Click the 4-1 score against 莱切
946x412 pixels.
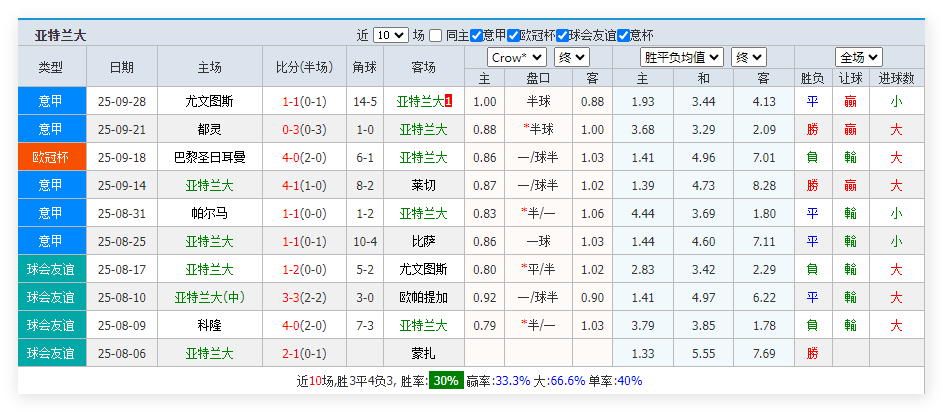click(304, 185)
